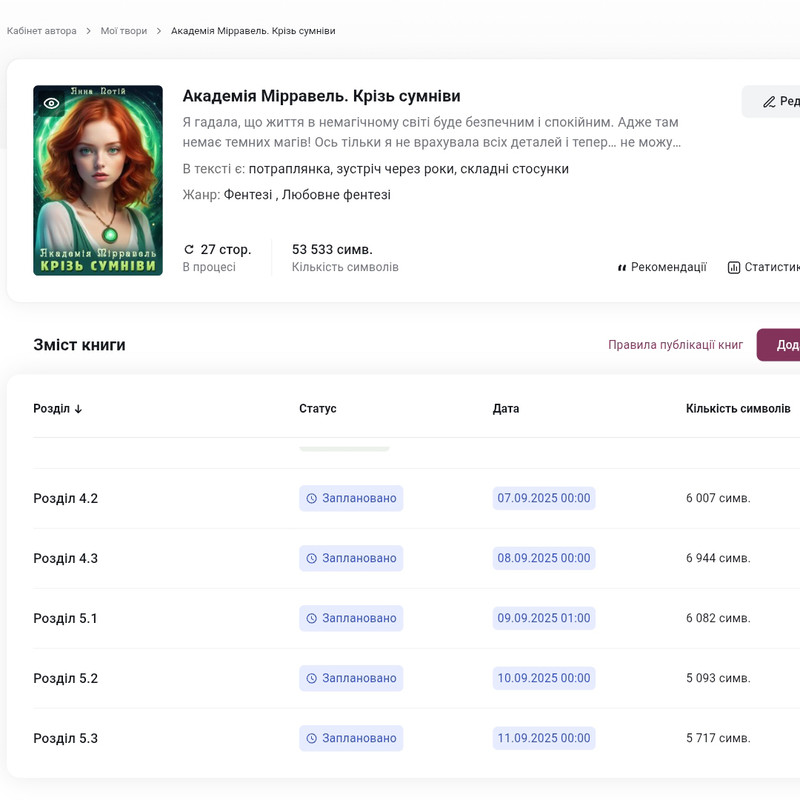Open chapter Розділ 5.1
The image size is (800, 800).
point(65,618)
